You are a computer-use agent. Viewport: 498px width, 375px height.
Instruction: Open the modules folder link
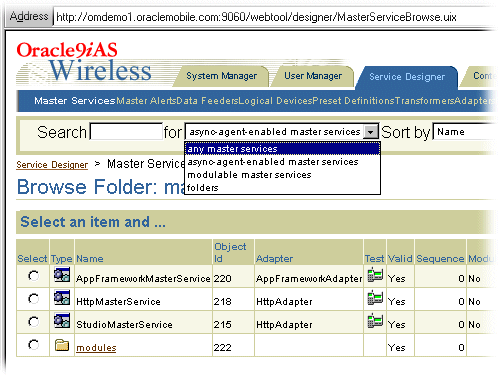click(96, 348)
